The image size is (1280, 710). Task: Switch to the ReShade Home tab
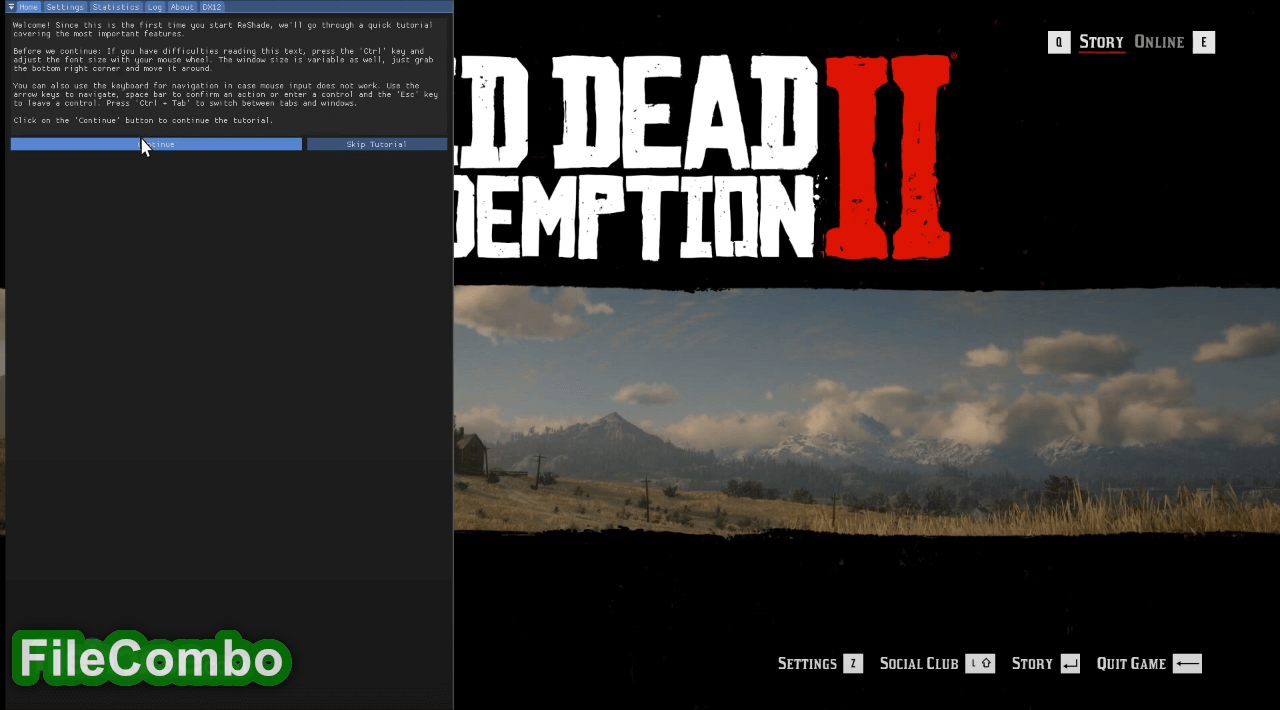tap(28, 7)
